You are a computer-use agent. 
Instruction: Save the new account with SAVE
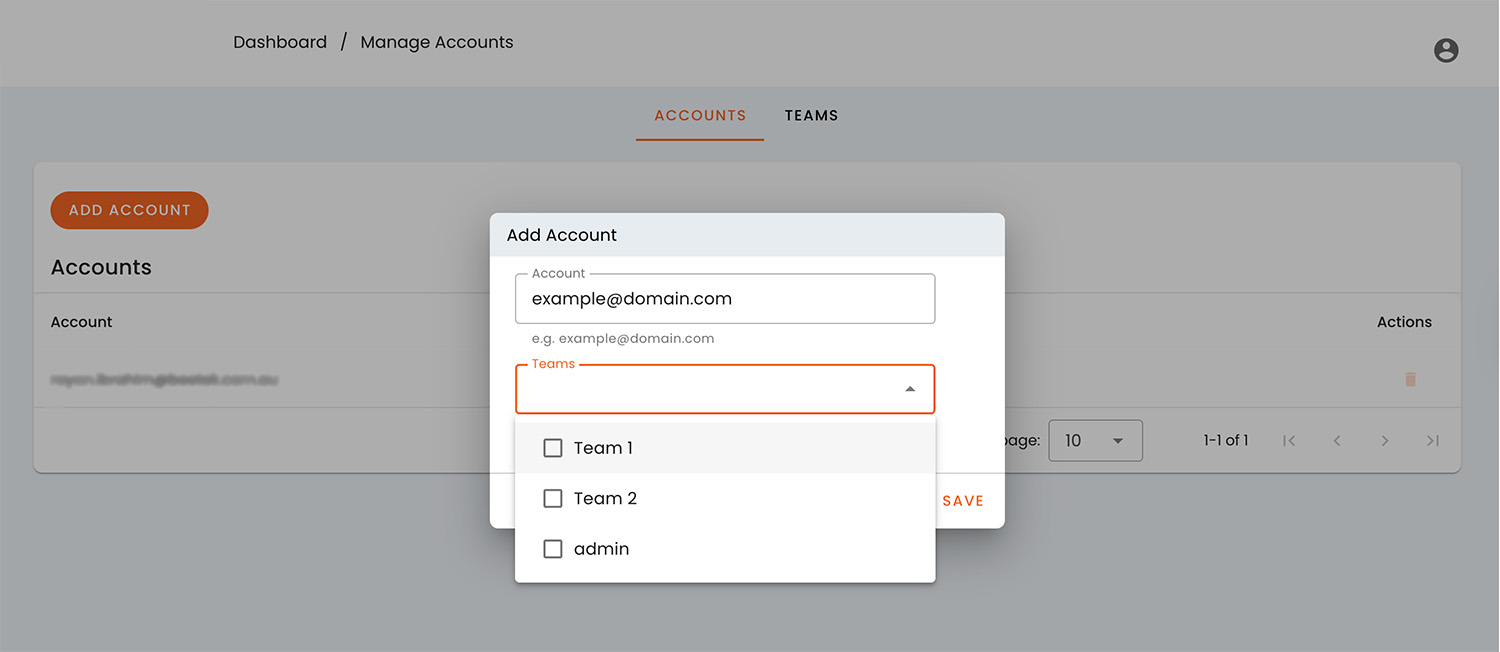click(962, 500)
